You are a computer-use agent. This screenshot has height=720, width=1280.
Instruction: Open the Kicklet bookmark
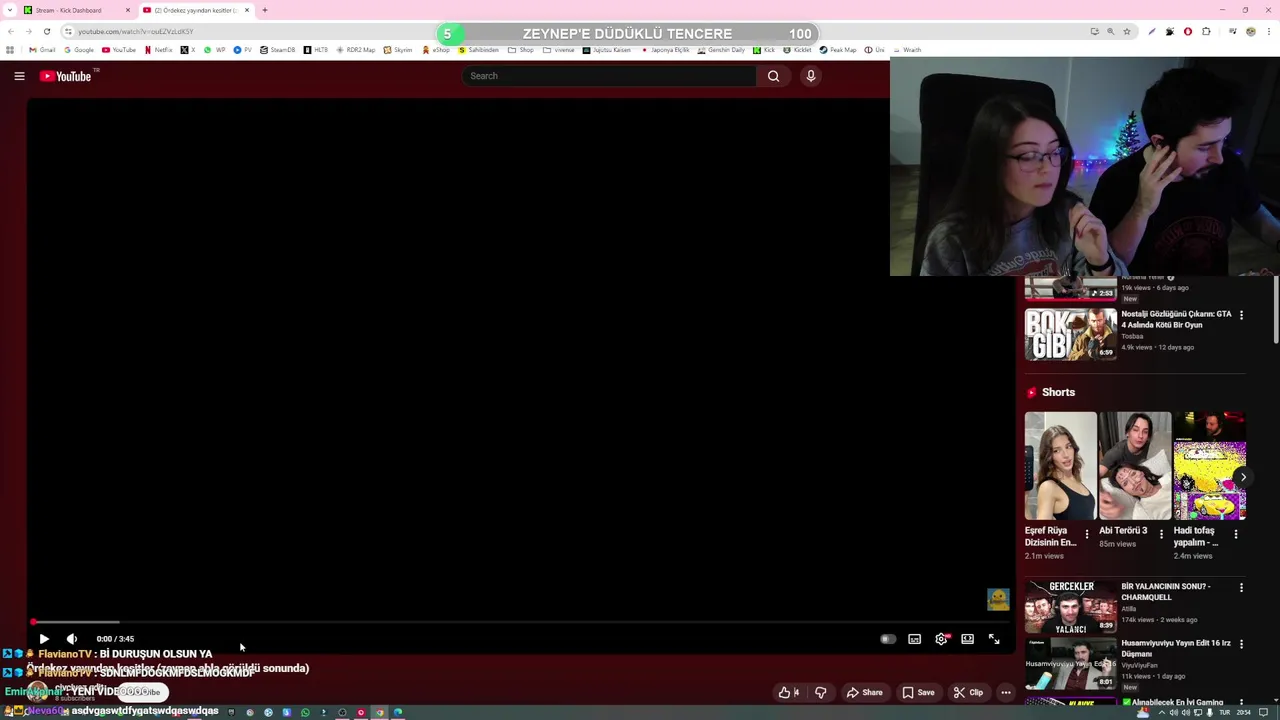[x=797, y=50]
